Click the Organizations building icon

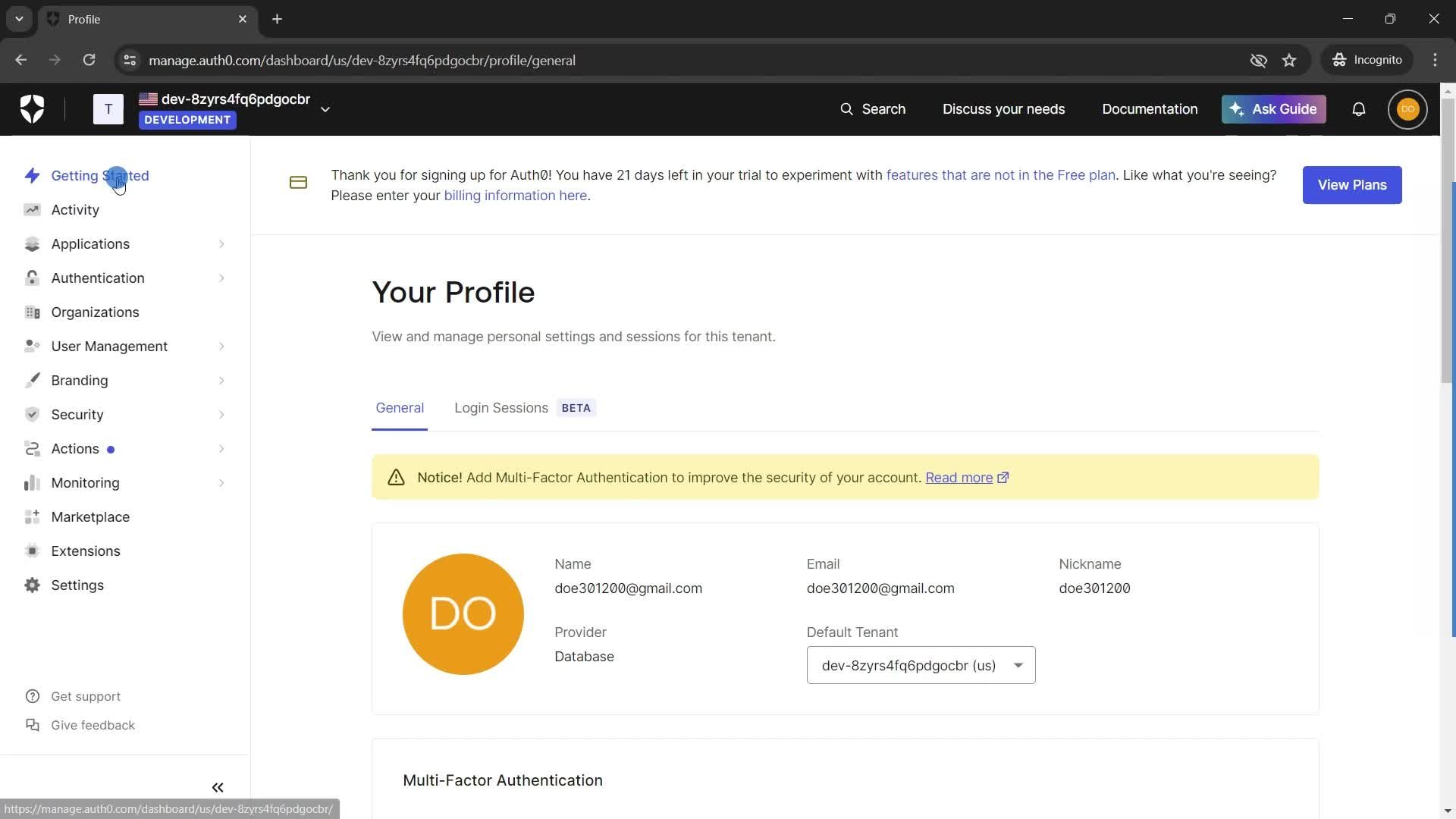32,312
